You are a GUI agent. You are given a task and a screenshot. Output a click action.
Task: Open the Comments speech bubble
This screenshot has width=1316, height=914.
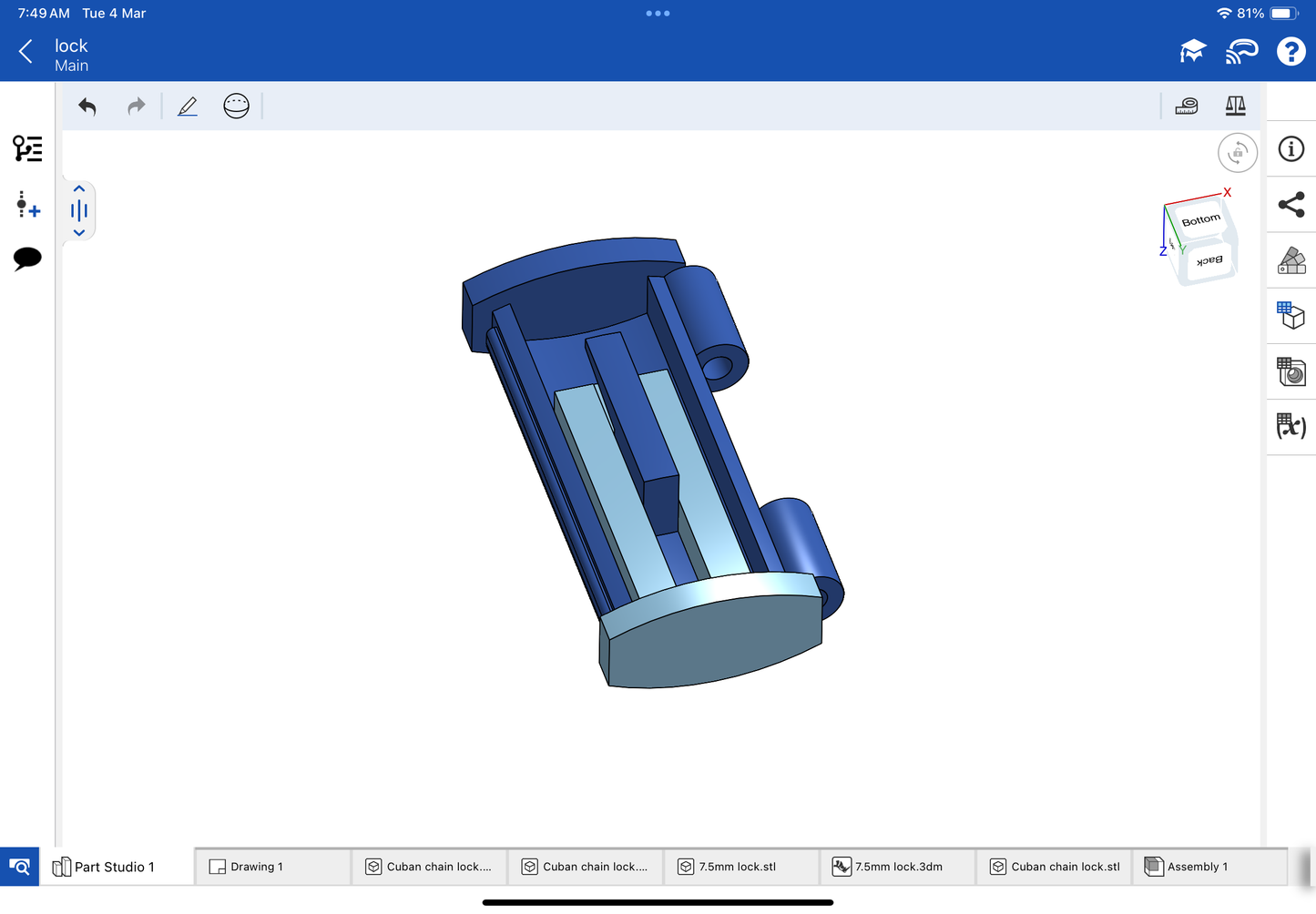(x=27, y=259)
